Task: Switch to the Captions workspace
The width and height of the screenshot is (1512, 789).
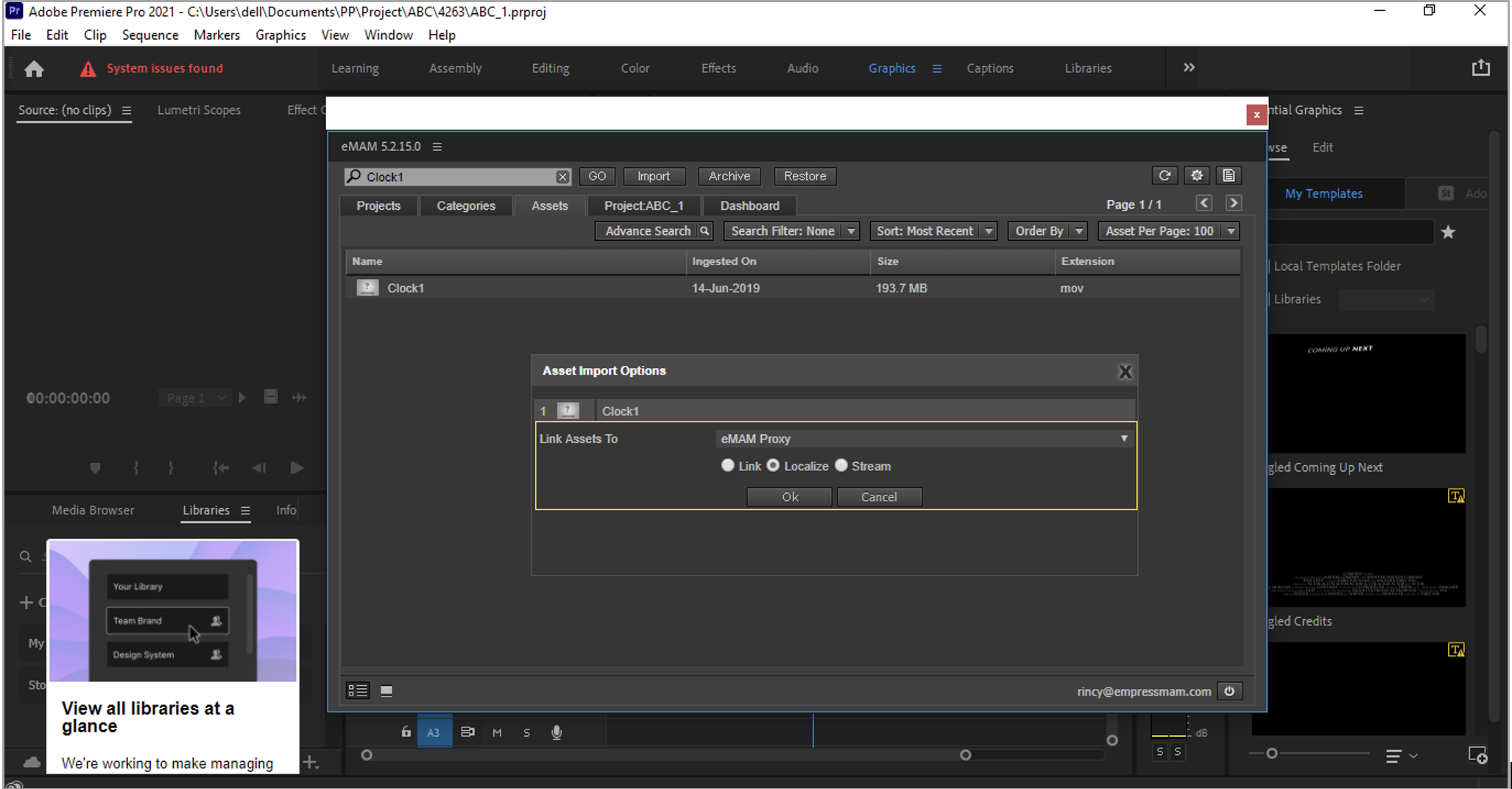Action: click(x=990, y=68)
